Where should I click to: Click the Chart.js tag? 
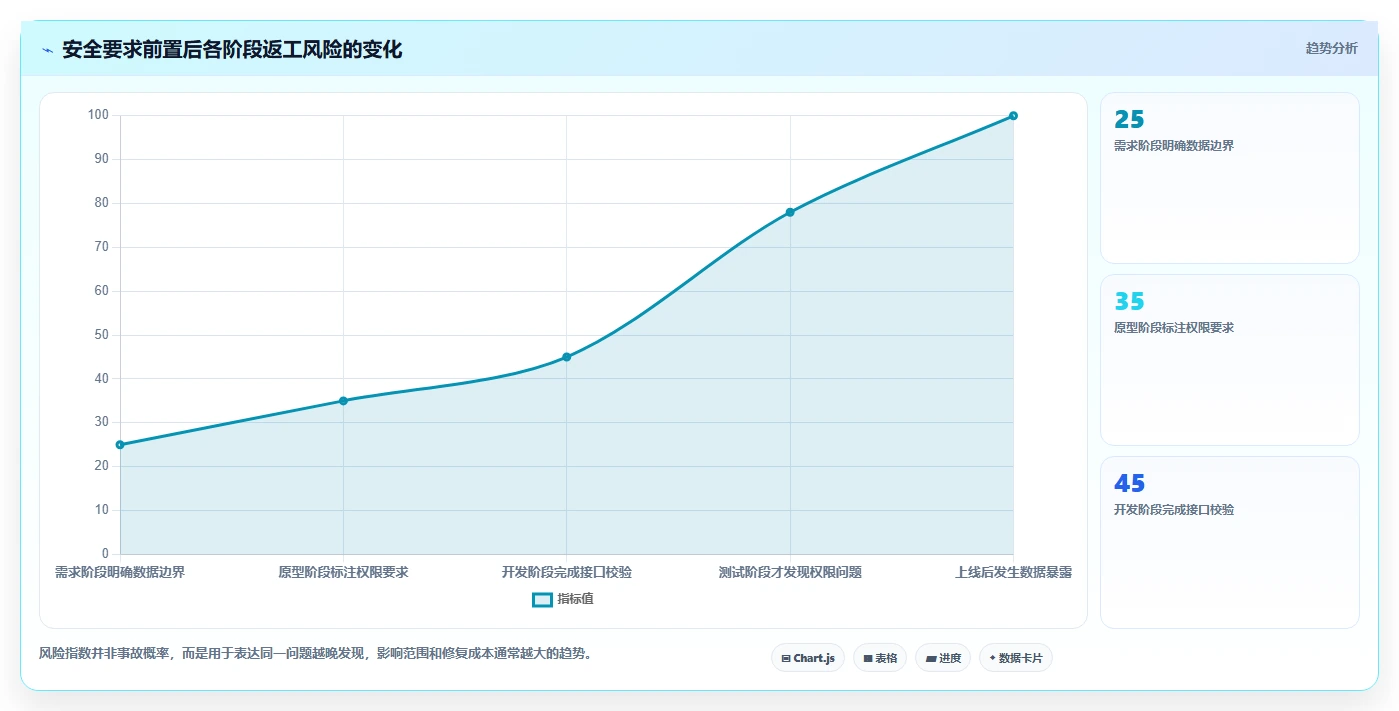(808, 658)
